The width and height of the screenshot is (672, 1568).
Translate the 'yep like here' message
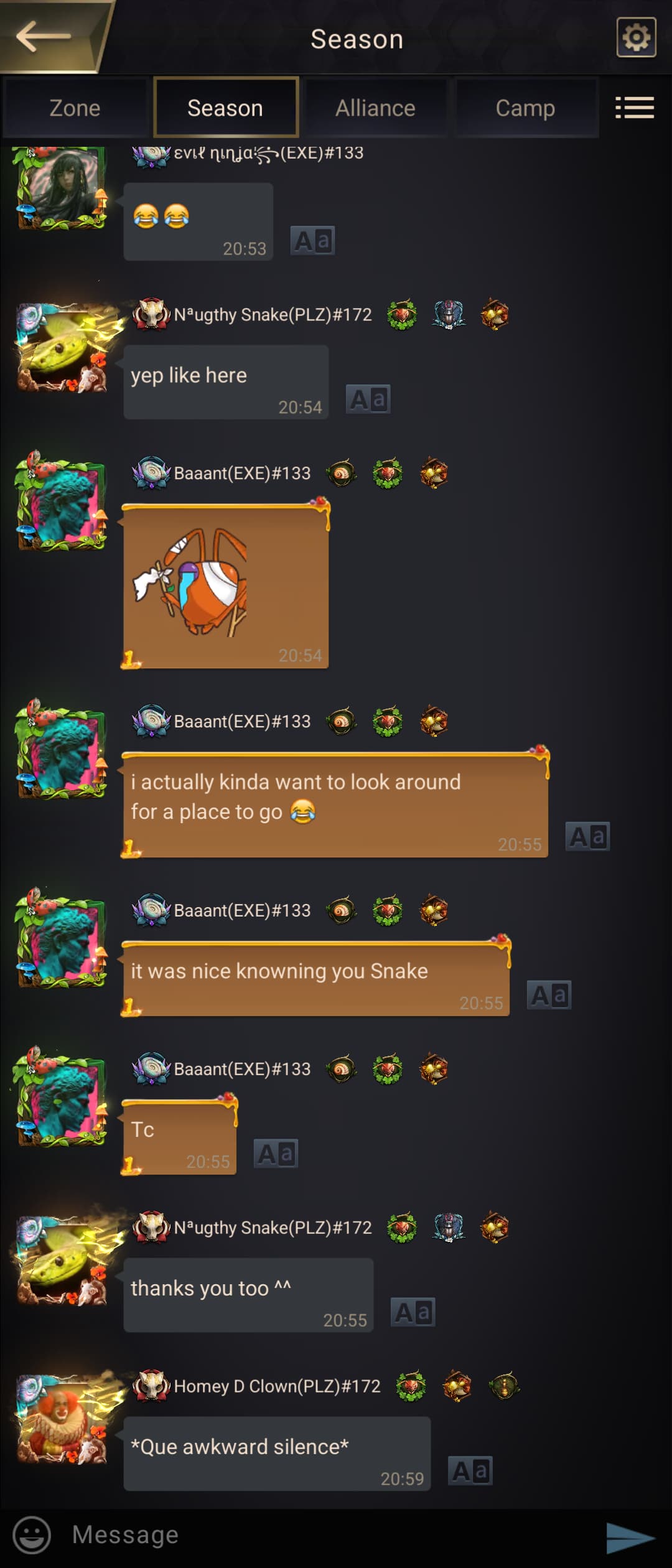368,399
